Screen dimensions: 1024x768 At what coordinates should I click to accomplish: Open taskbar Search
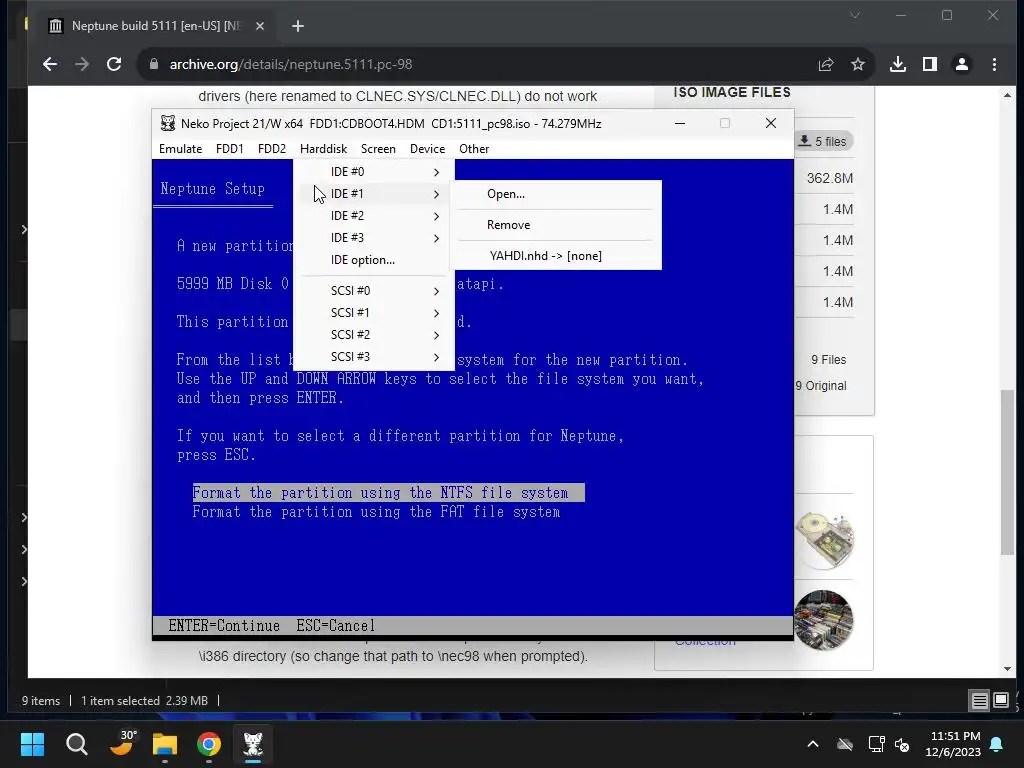point(76,744)
